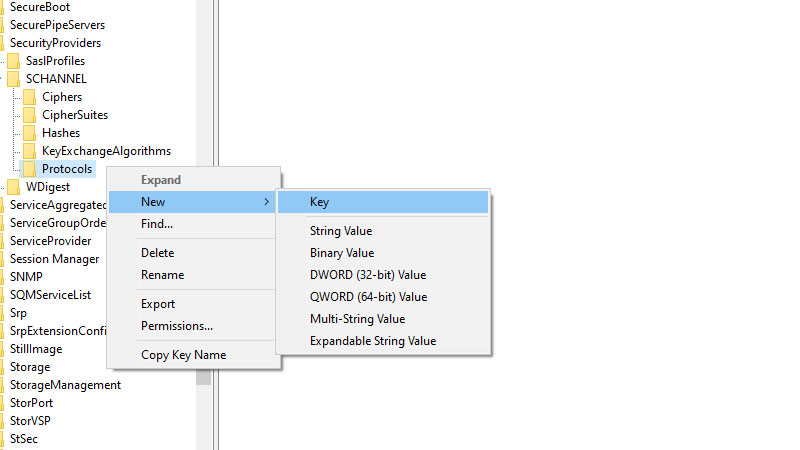This screenshot has height=450, width=800.
Task: Select the StorageManagement key
Action: (65, 385)
